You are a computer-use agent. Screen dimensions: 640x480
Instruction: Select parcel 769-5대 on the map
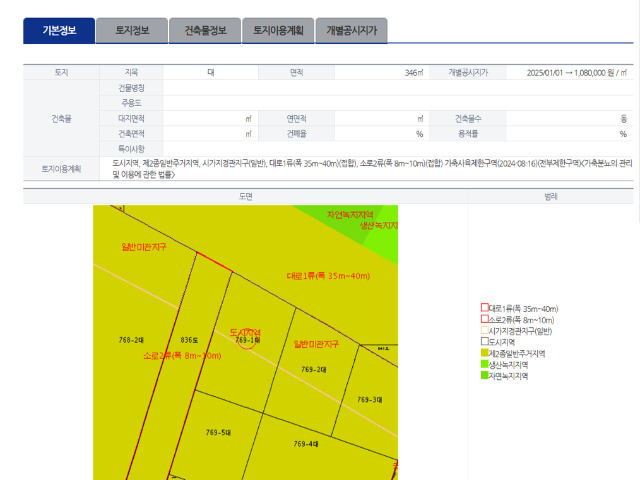[219, 431]
